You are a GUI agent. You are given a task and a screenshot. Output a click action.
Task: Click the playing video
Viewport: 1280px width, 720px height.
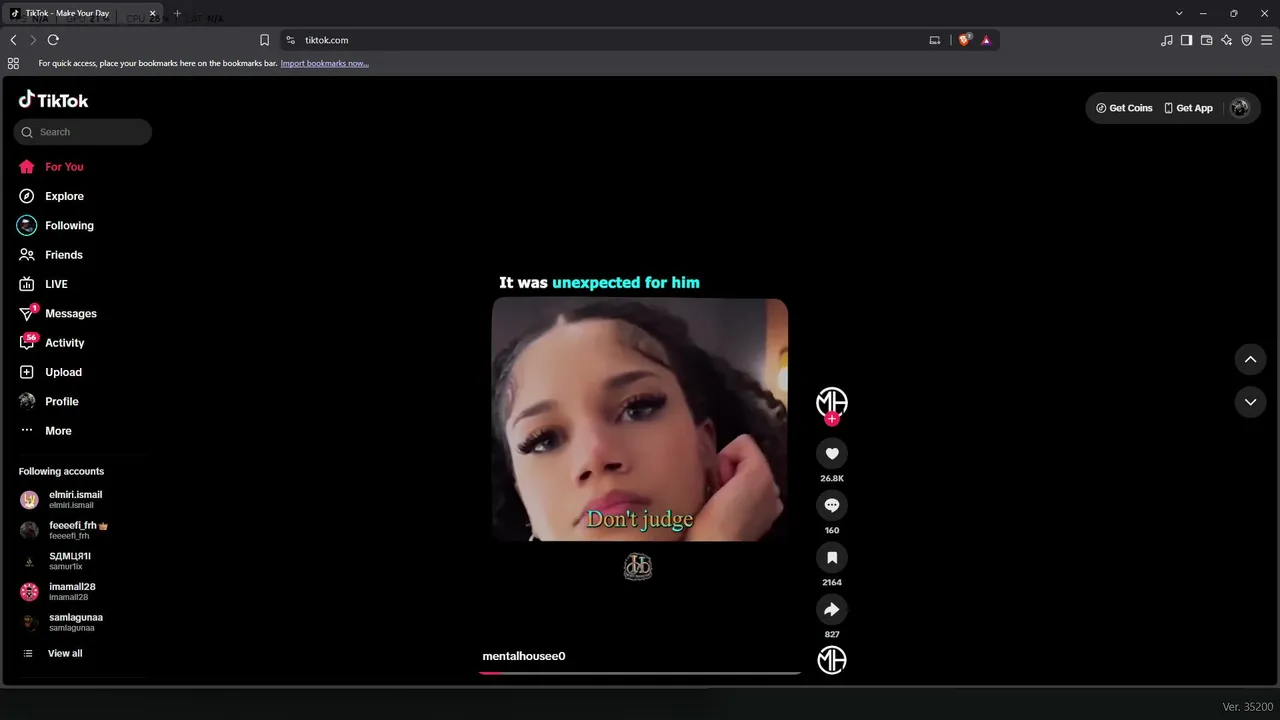(x=640, y=420)
